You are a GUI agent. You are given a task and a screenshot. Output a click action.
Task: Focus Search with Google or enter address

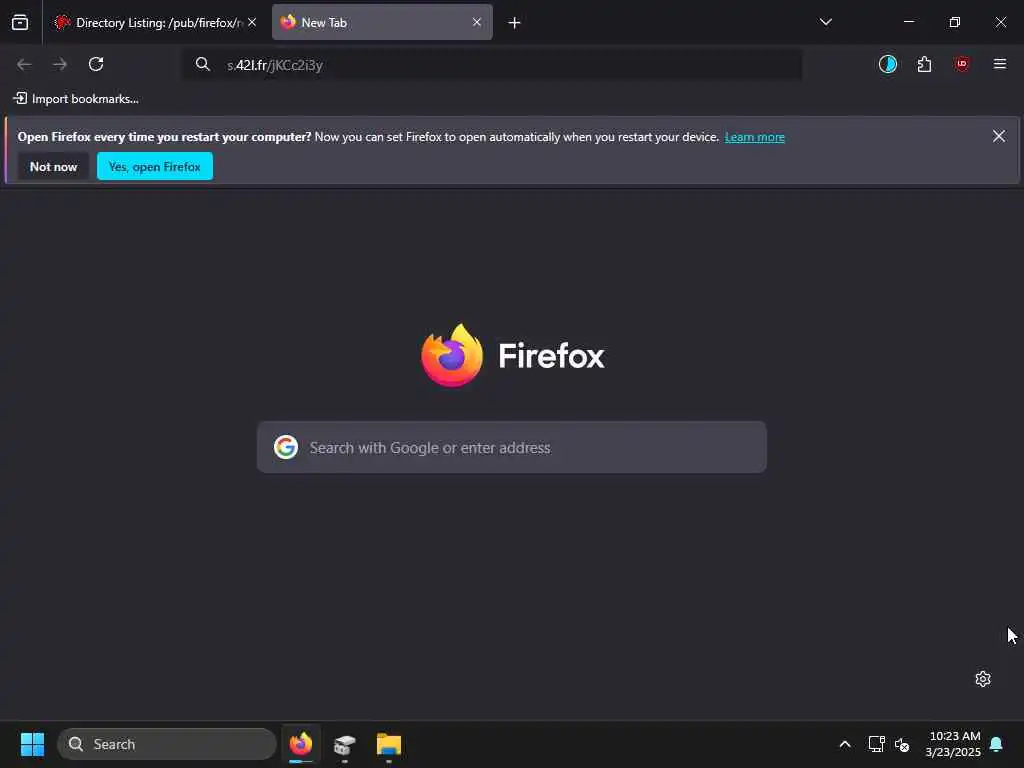[x=511, y=447]
